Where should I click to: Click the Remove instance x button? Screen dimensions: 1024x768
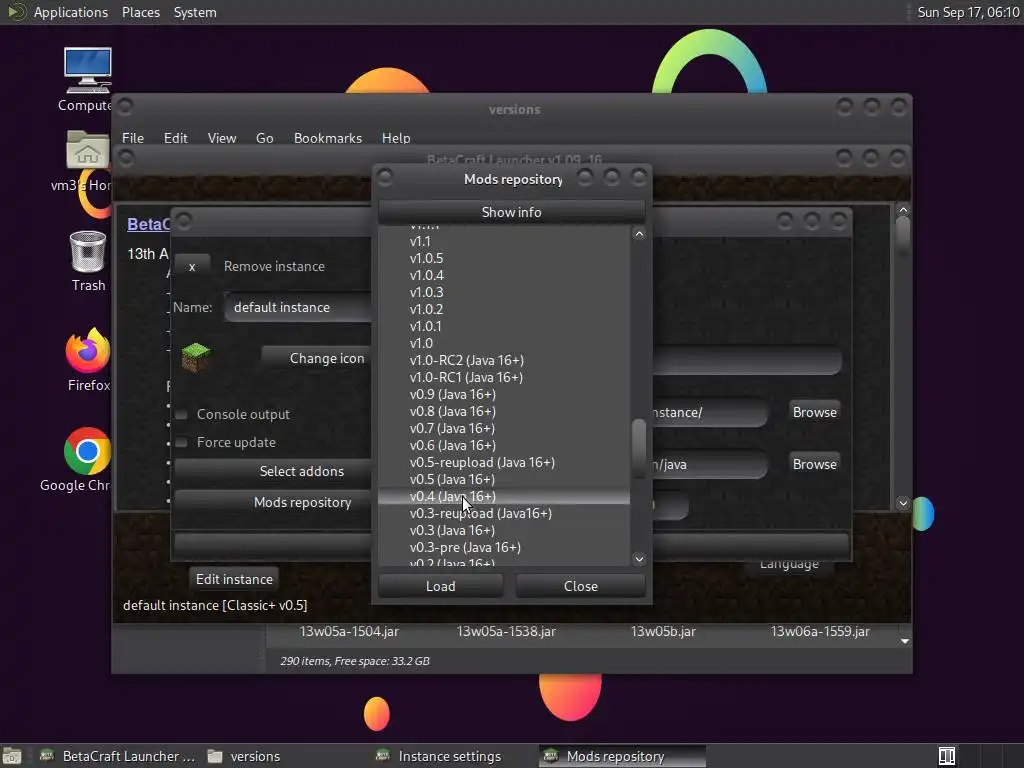tap(192, 266)
